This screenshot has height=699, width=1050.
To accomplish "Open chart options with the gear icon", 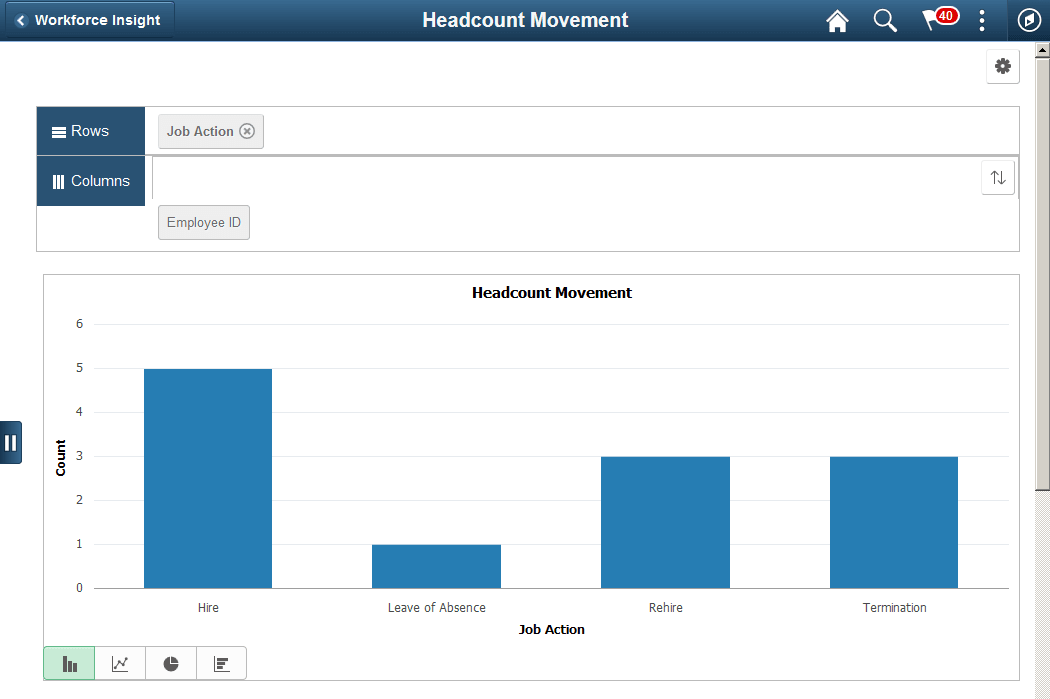I will 1003,66.
